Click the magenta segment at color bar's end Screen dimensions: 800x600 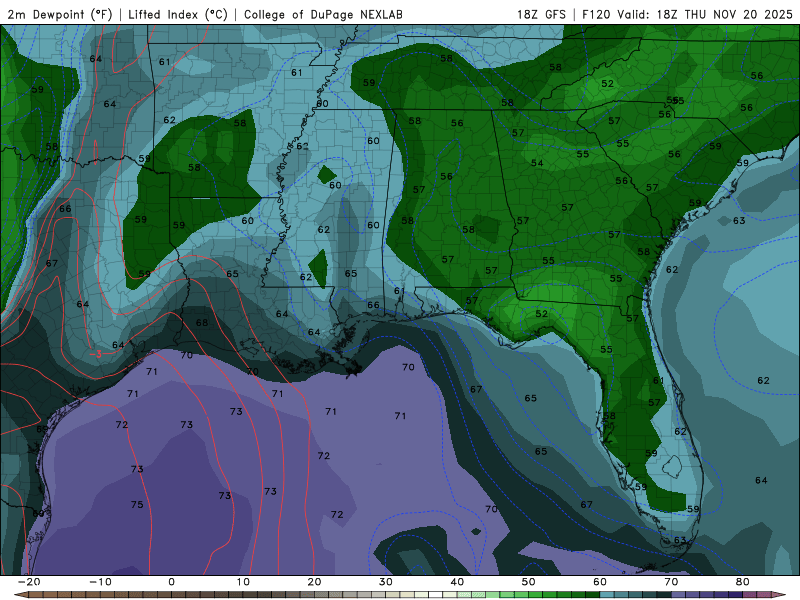[x=764, y=594]
